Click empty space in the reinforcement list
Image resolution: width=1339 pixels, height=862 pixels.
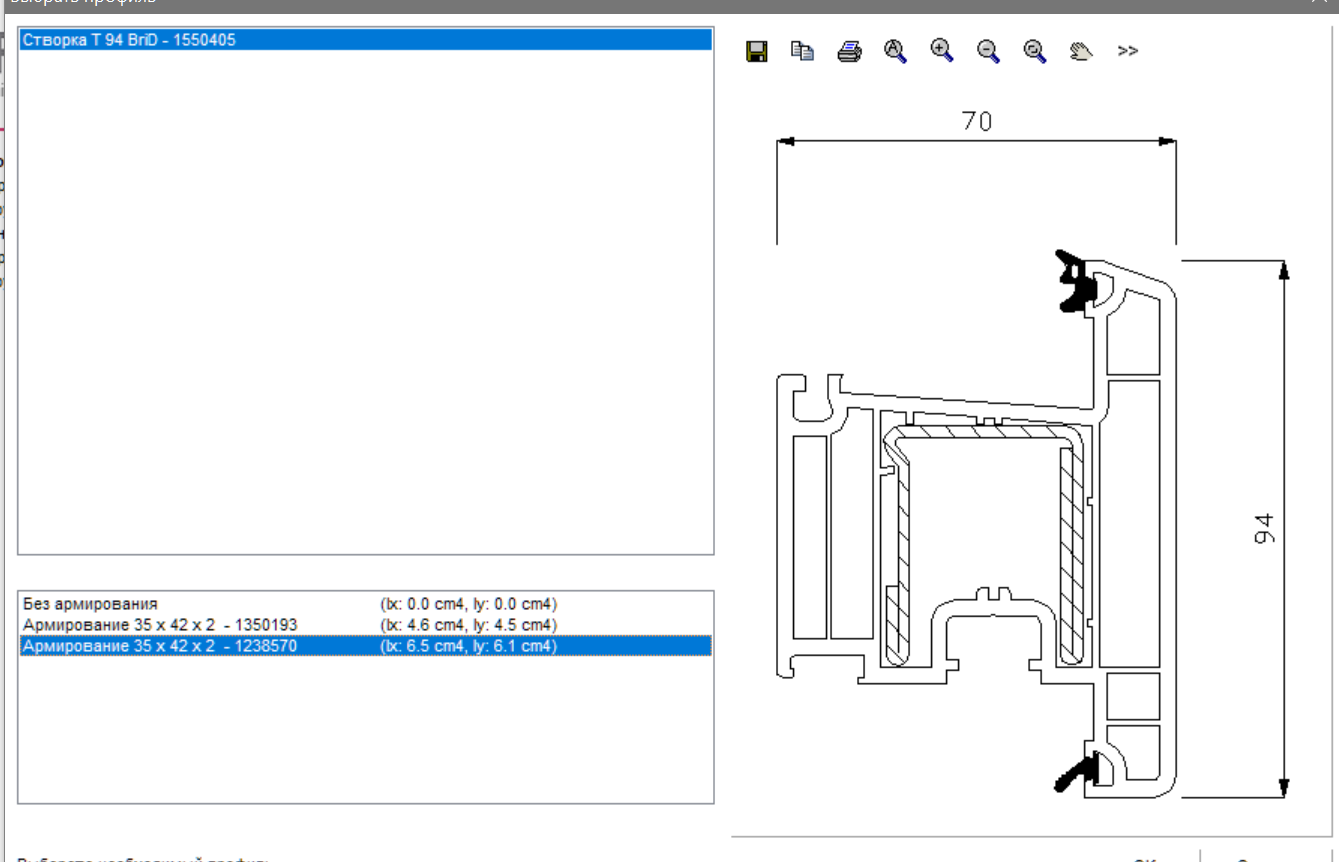click(x=365, y=730)
